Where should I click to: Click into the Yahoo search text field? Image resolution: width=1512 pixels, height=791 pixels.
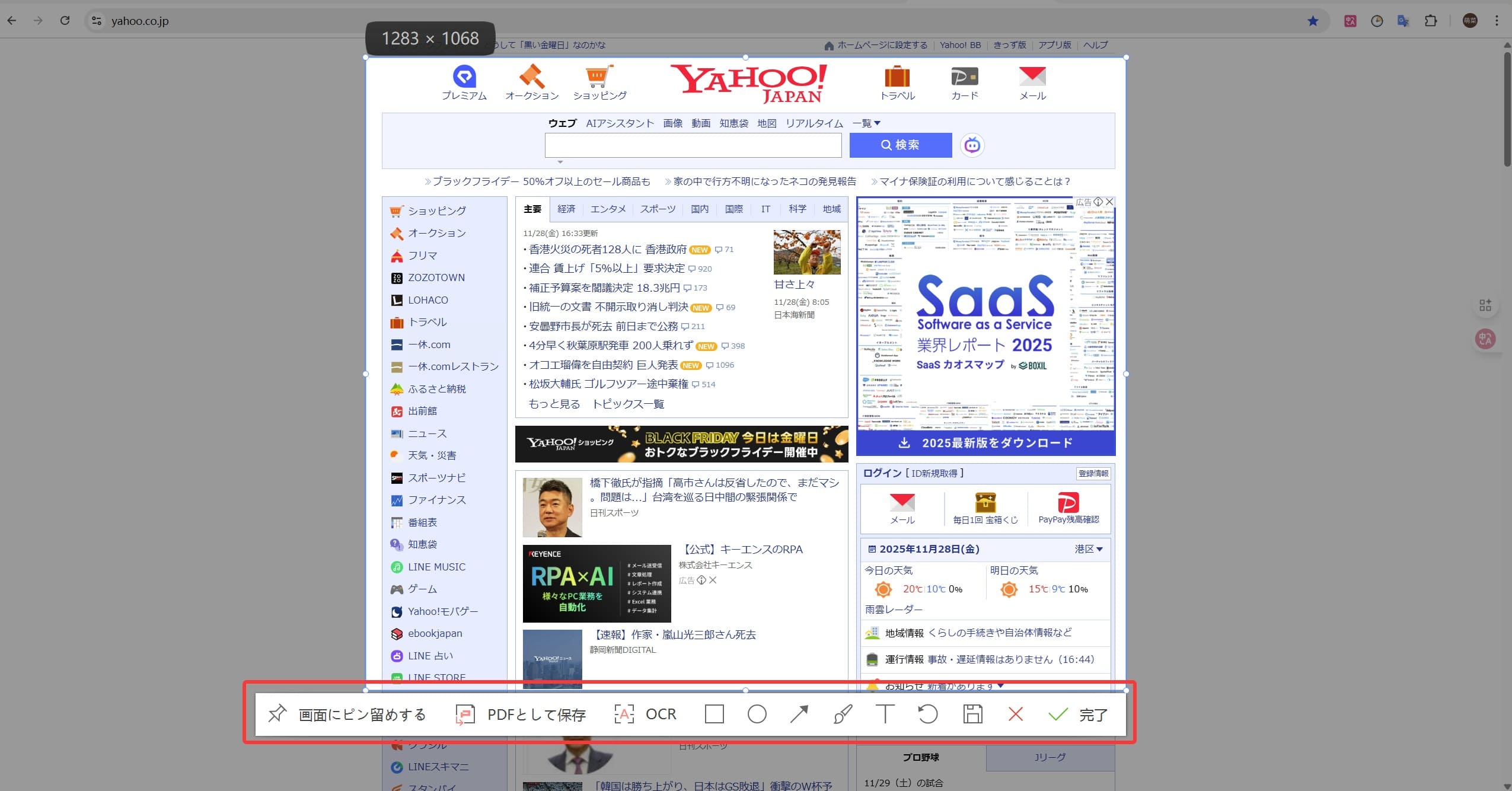pyautogui.click(x=693, y=145)
